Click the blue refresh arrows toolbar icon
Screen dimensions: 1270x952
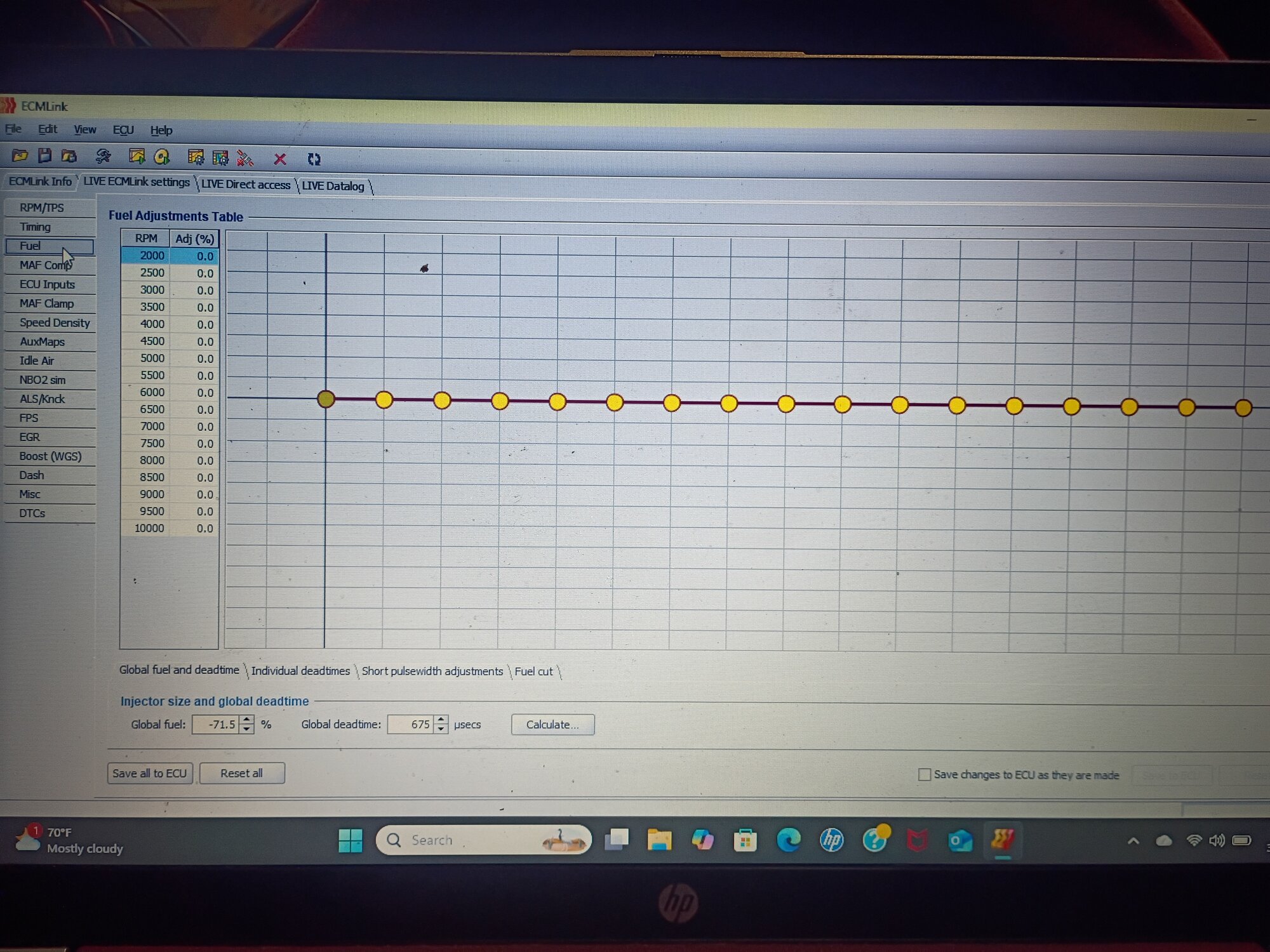[314, 159]
